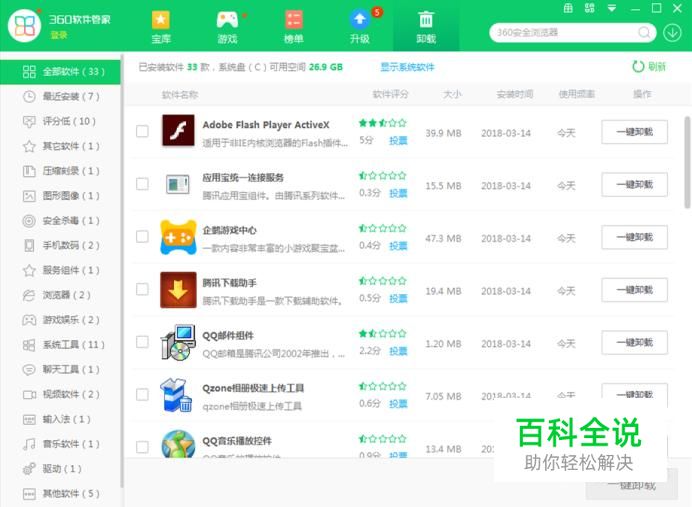Open the 宝库 software library tab
Screen dimensions: 692x507
161,26
